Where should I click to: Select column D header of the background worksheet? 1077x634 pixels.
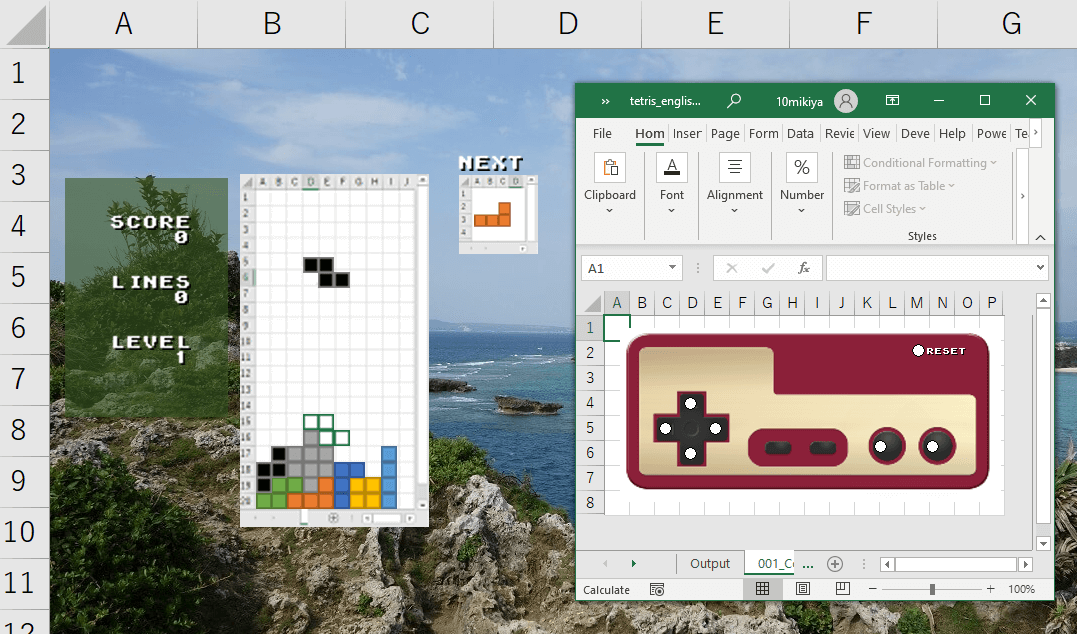[567, 24]
